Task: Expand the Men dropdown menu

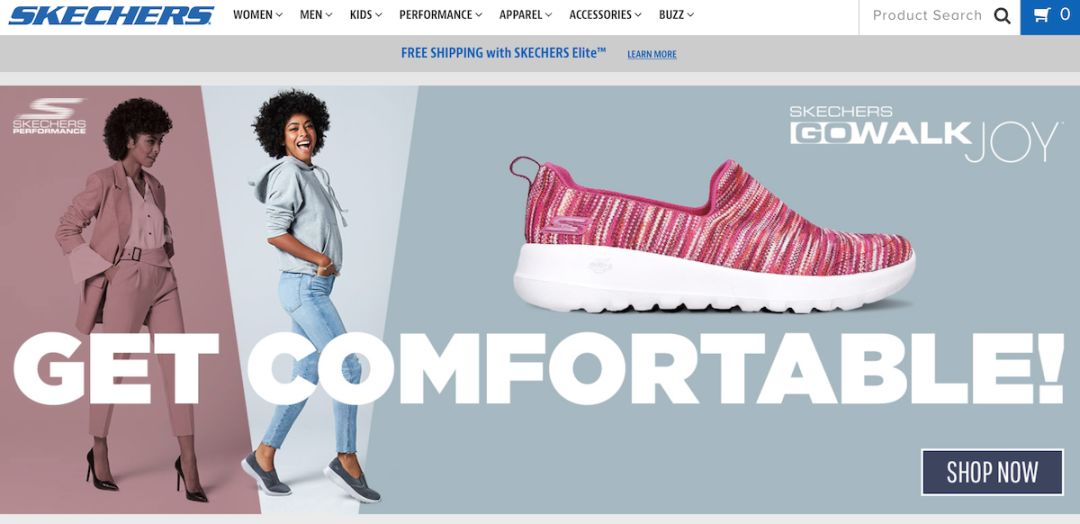Action: 316,14
